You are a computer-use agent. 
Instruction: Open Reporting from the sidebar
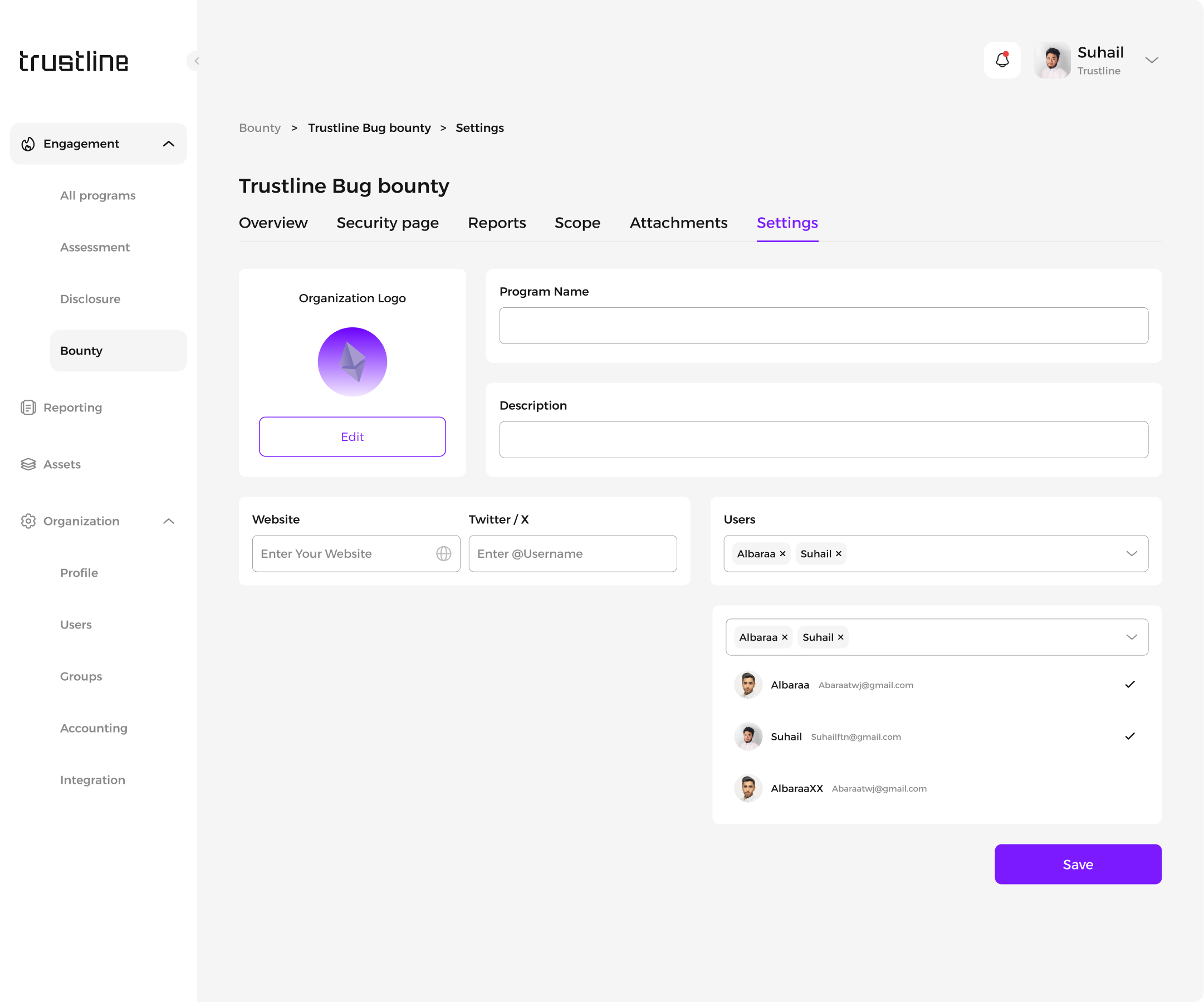coord(72,407)
